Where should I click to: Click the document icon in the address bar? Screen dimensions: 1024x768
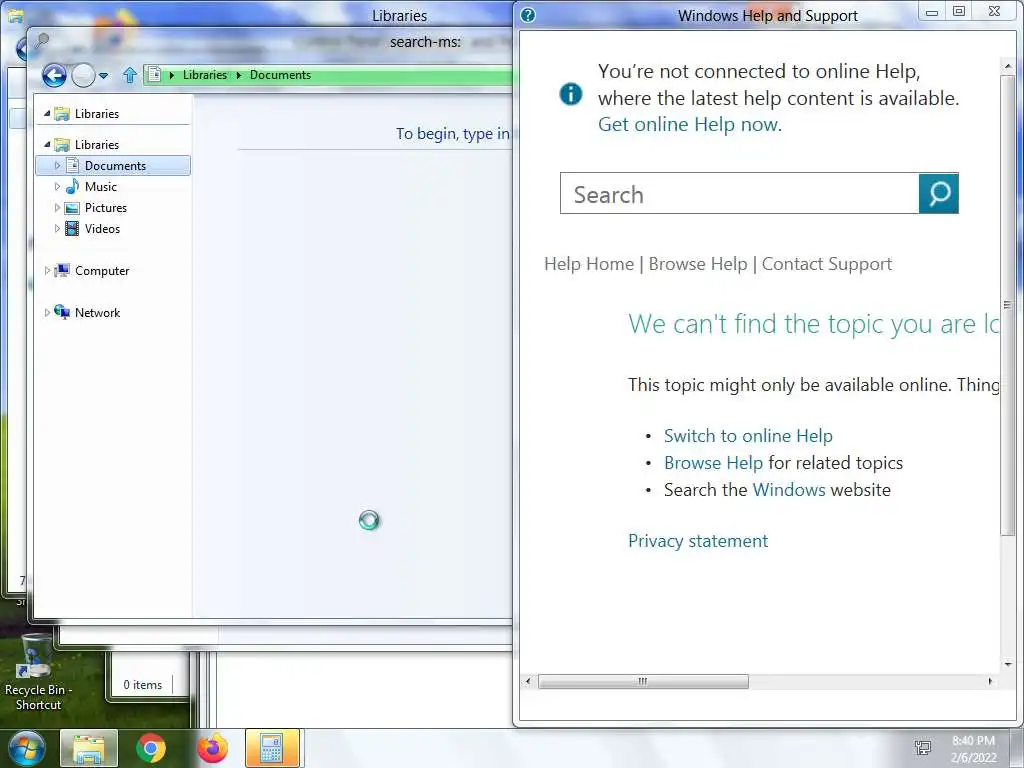click(x=154, y=74)
